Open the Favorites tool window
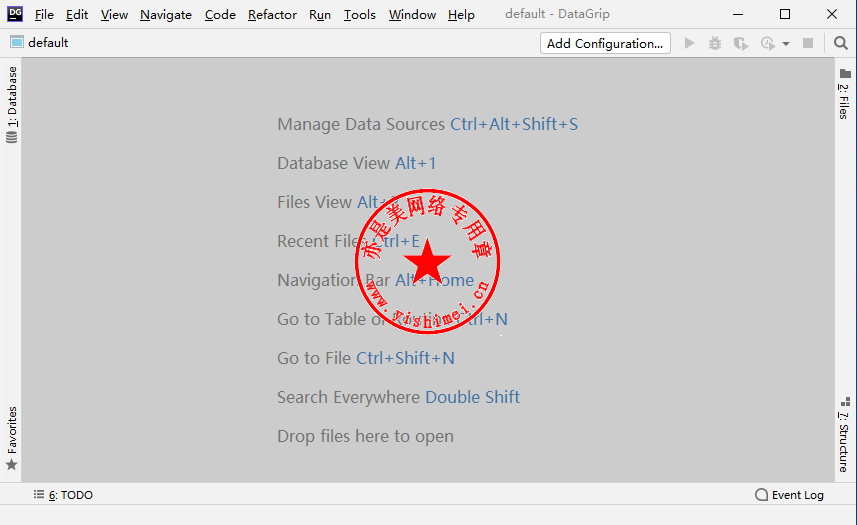857x525 pixels. pyautogui.click(x=11, y=438)
